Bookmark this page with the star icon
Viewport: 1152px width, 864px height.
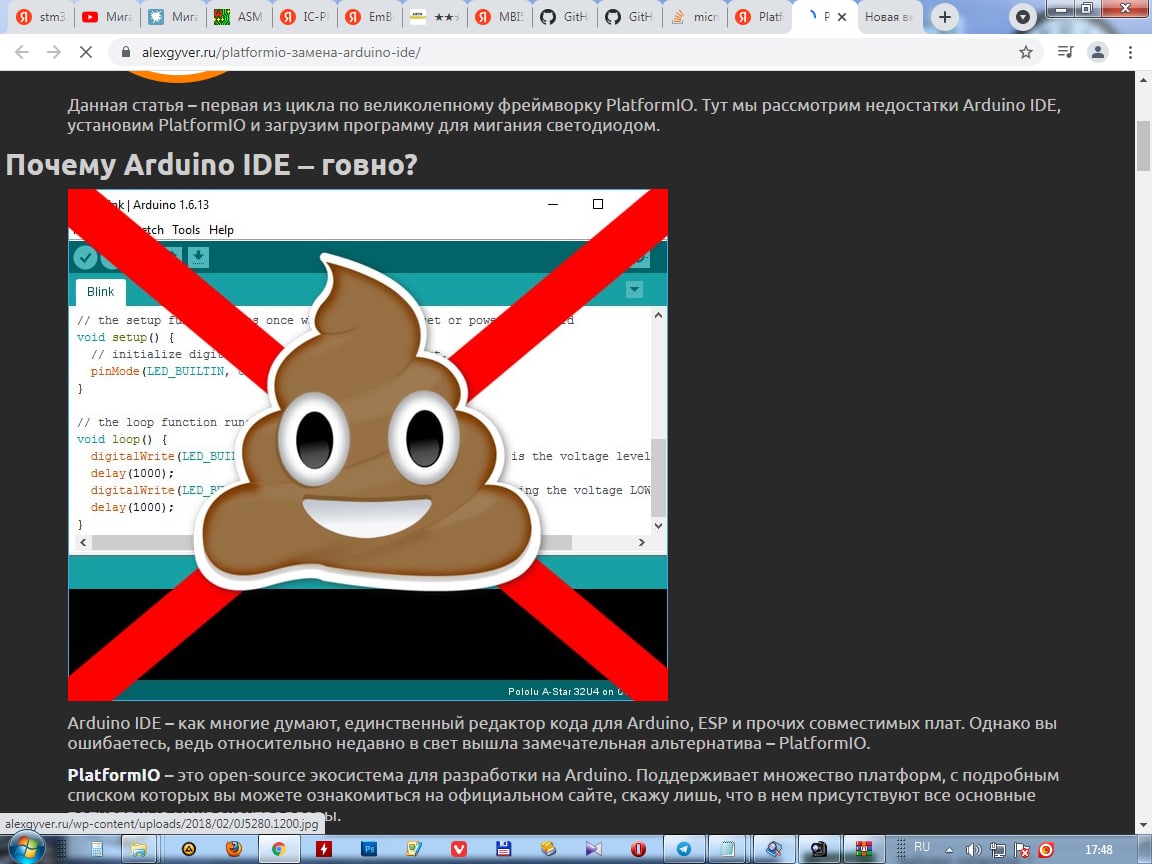point(1026,52)
